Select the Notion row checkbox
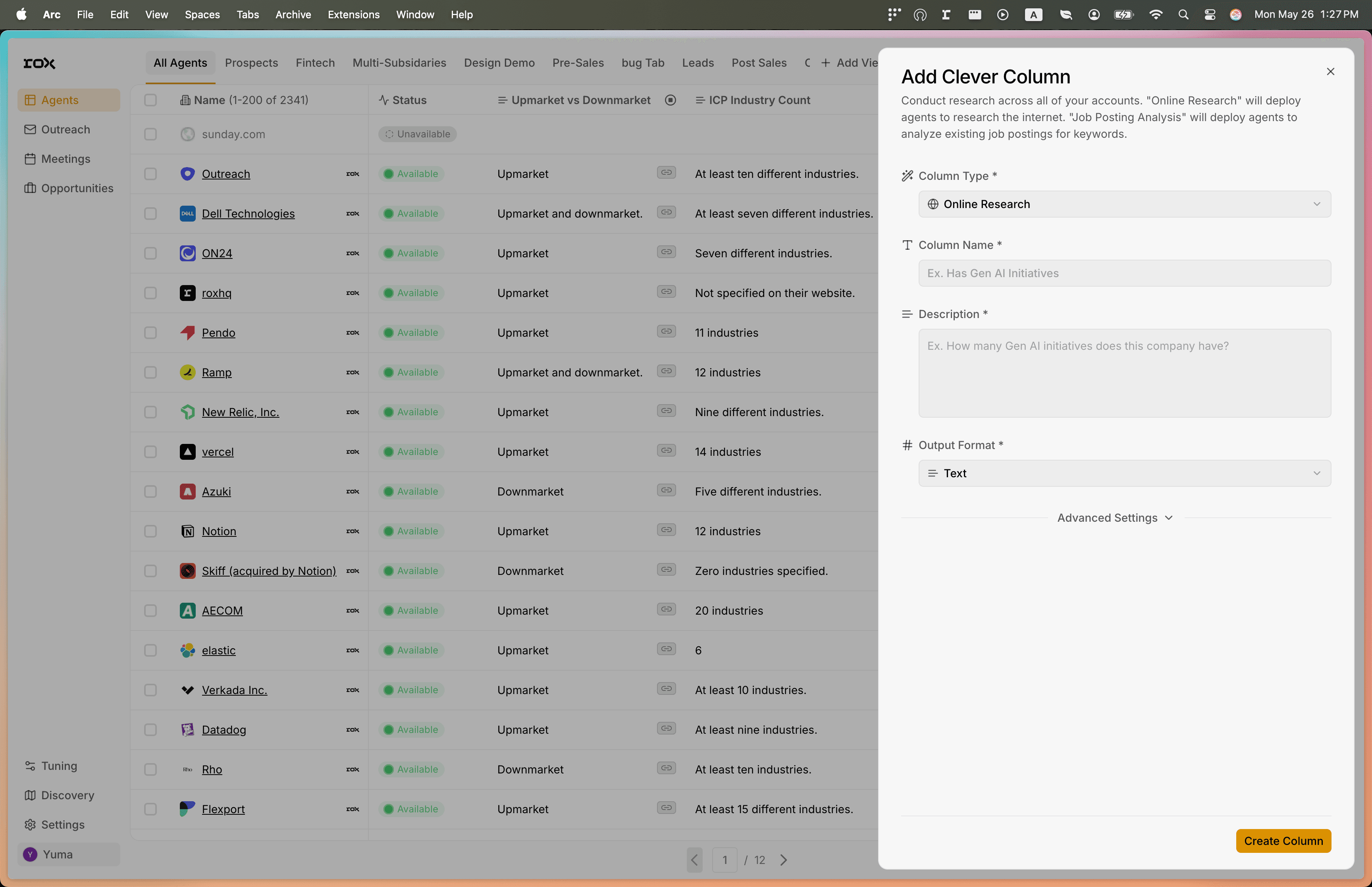 [x=150, y=531]
